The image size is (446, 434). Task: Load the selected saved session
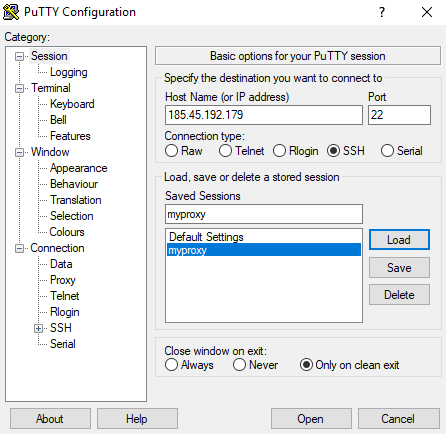pos(399,240)
